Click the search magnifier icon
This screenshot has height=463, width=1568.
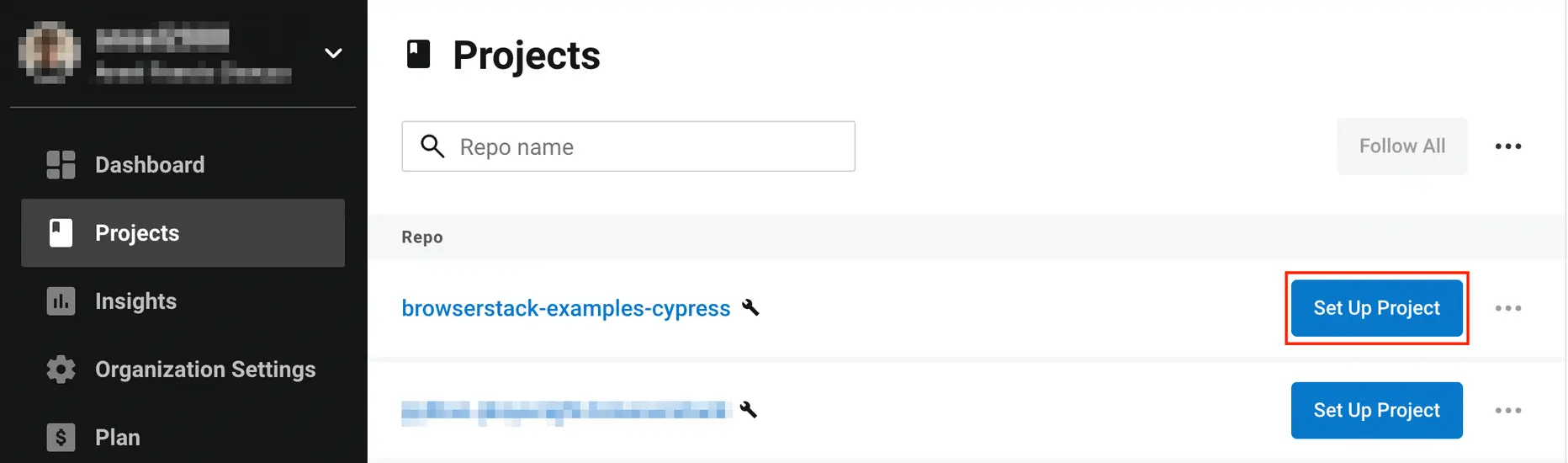pos(432,146)
